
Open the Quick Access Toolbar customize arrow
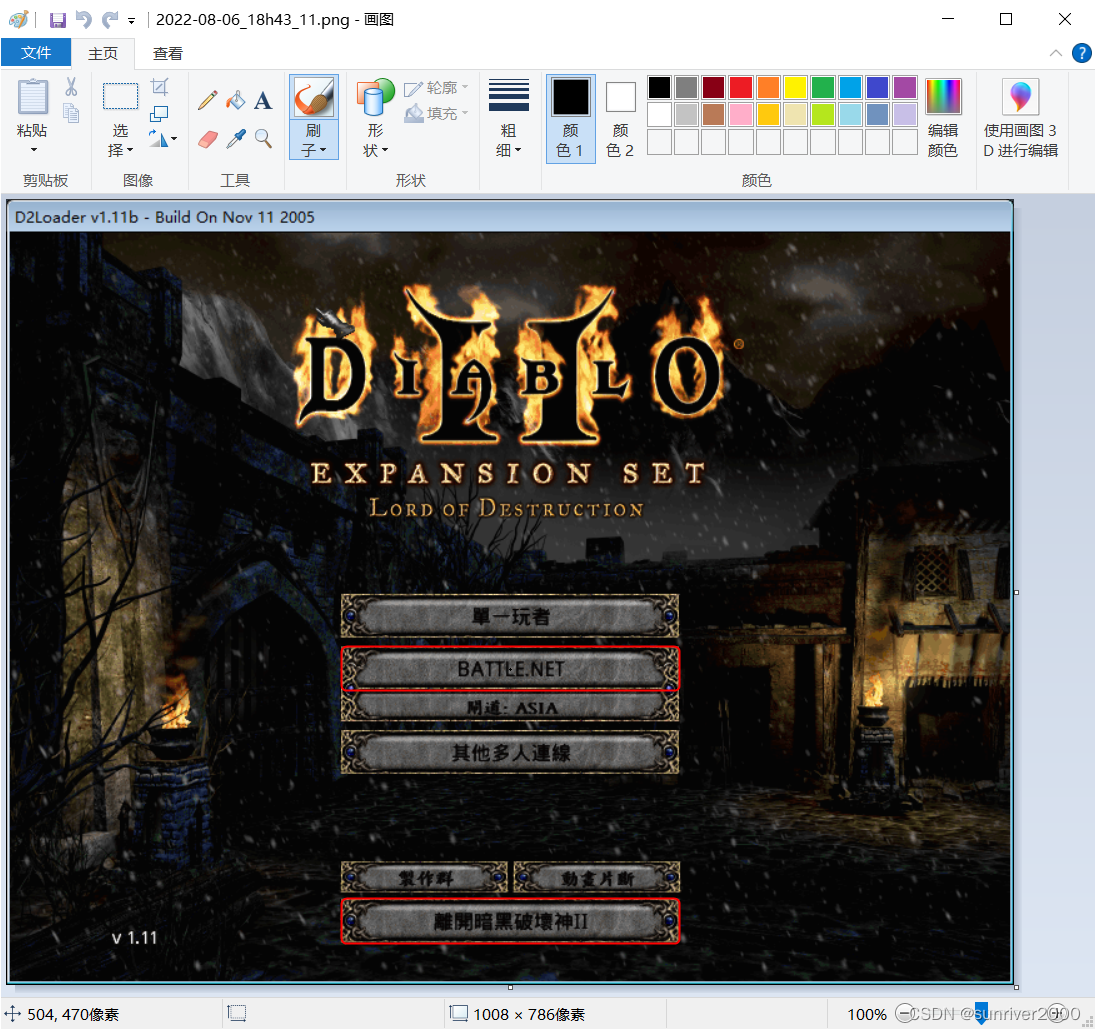pos(131,21)
